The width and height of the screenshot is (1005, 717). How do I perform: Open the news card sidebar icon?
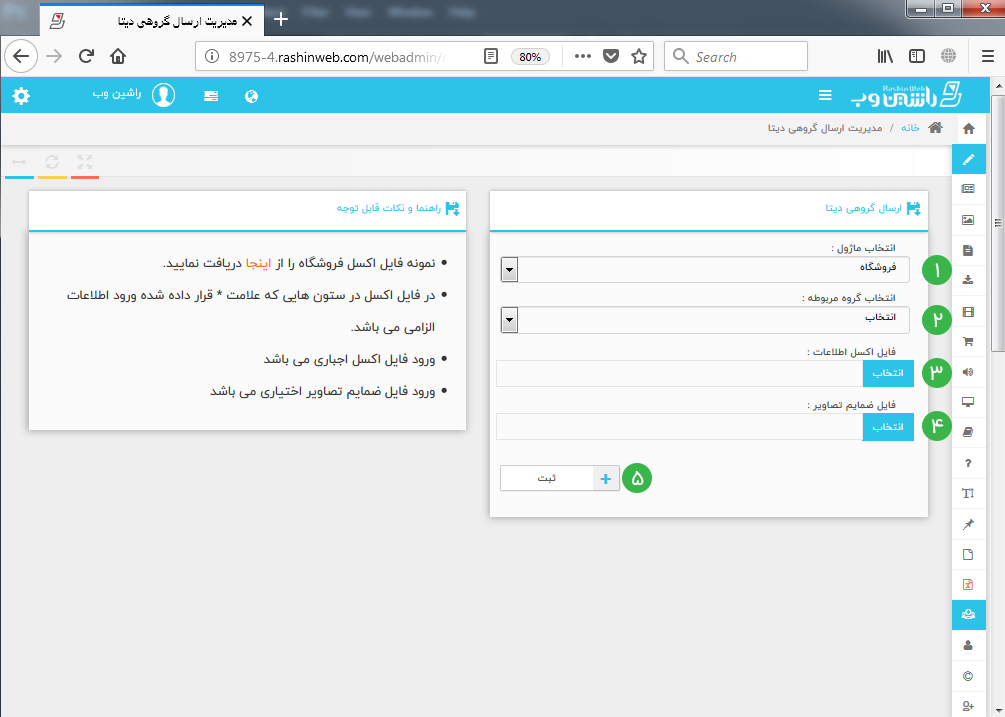click(x=968, y=189)
